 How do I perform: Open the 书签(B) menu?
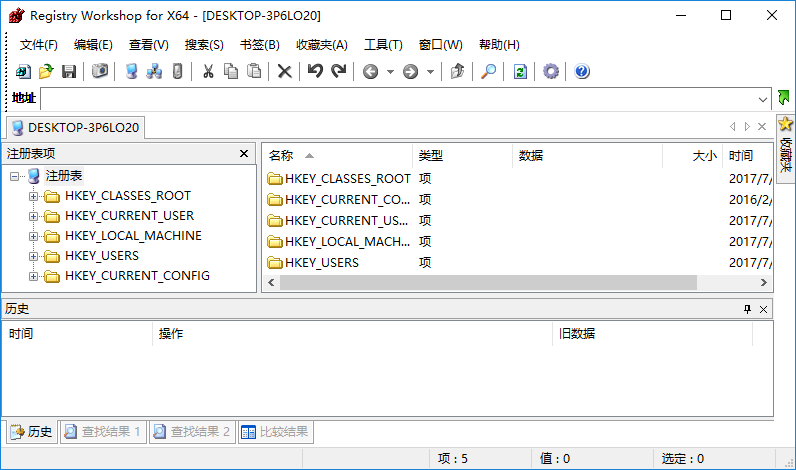259,45
